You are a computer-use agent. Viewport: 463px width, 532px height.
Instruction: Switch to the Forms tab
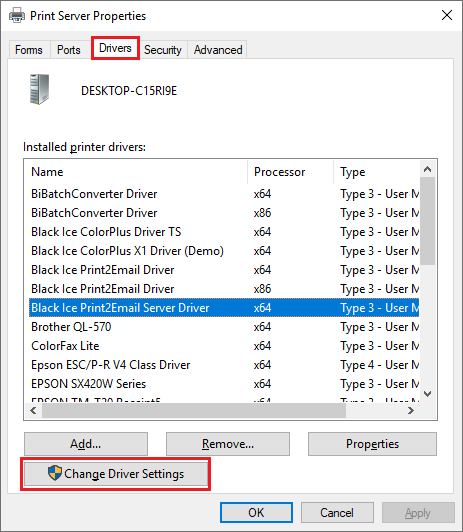pyautogui.click(x=29, y=50)
